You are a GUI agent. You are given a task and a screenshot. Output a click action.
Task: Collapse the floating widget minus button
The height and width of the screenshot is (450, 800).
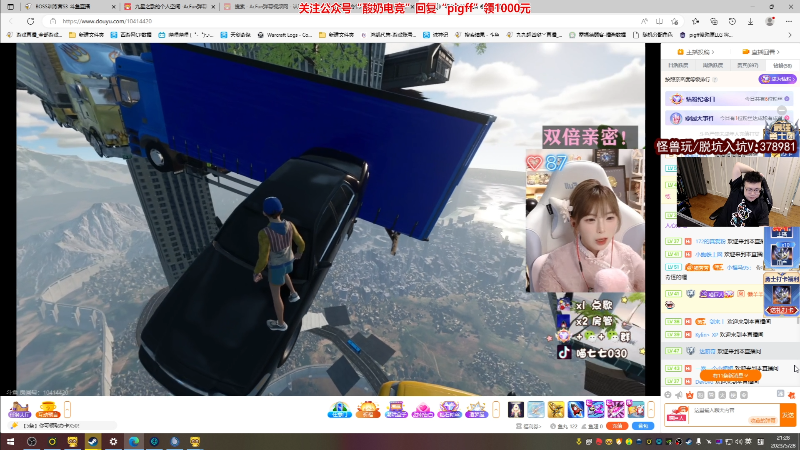[x=782, y=110]
